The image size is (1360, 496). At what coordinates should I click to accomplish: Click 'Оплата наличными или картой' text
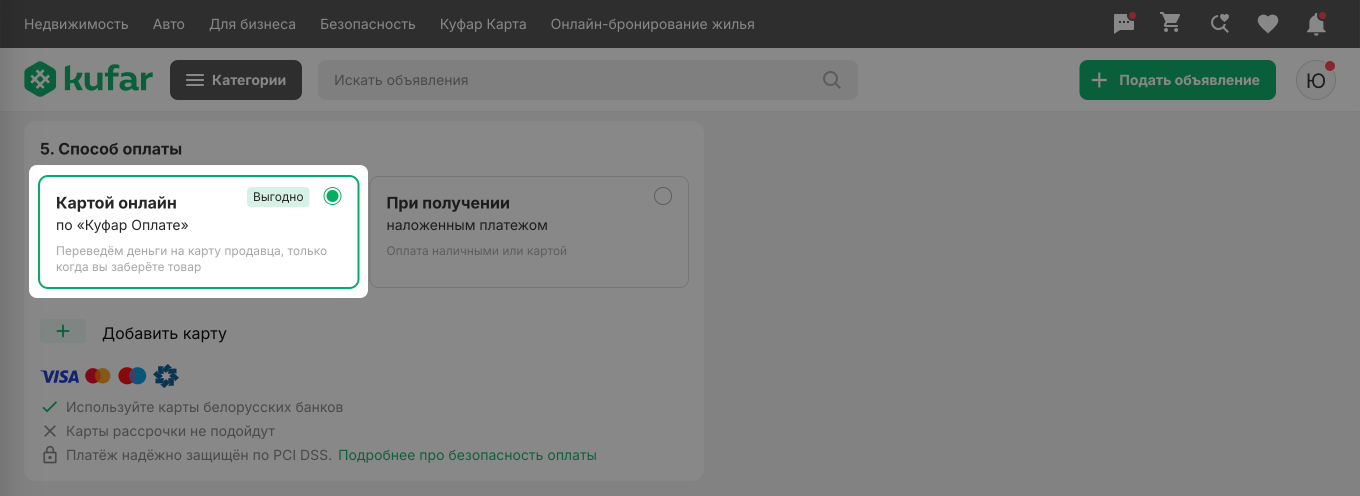[477, 250]
